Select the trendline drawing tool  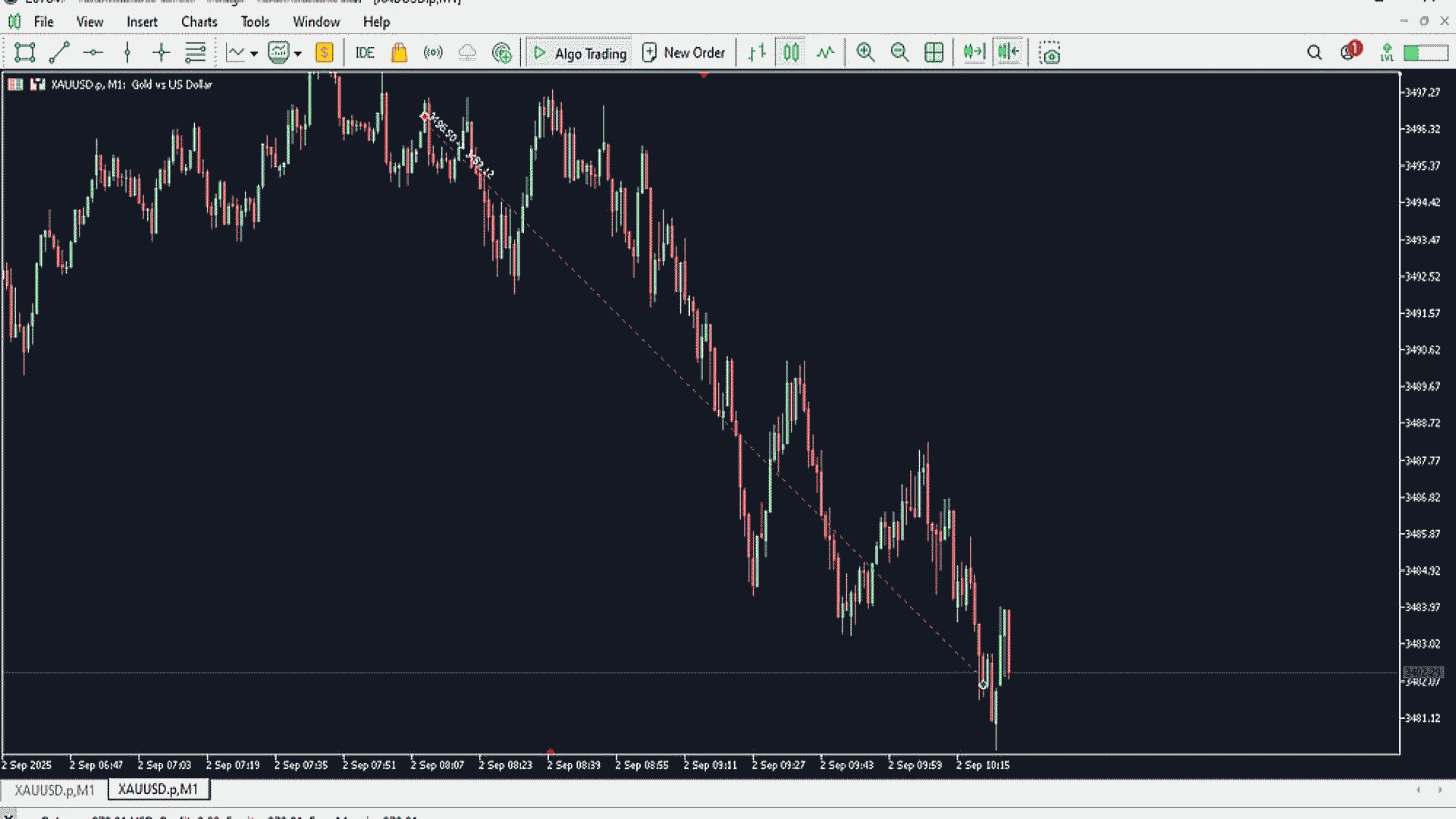click(x=59, y=52)
